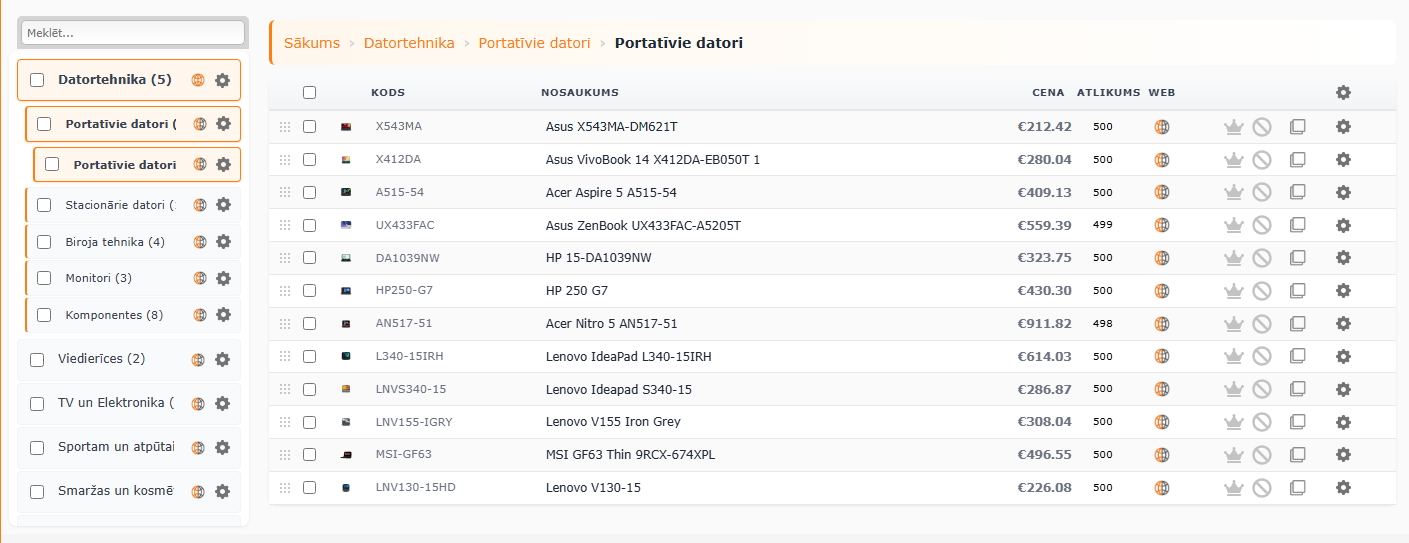Click the crown icon for Asus X543MA-DM621T
1409x543 pixels.
tap(1233, 127)
